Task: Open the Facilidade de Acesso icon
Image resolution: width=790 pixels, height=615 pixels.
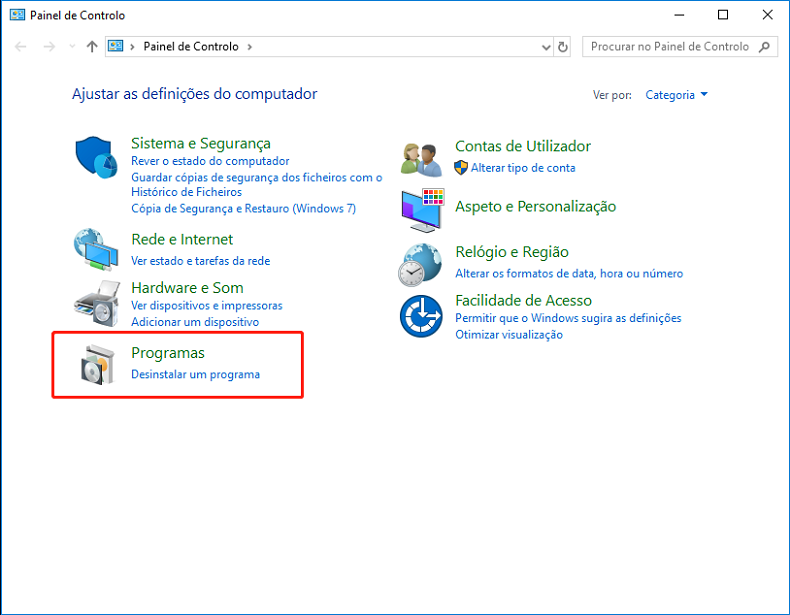Action: point(421,316)
